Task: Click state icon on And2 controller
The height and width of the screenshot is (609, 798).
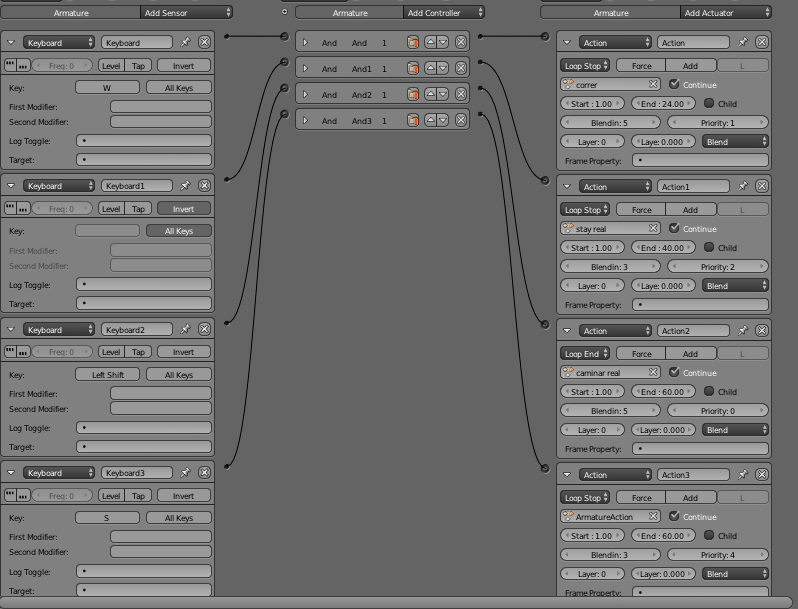Action: (413, 94)
